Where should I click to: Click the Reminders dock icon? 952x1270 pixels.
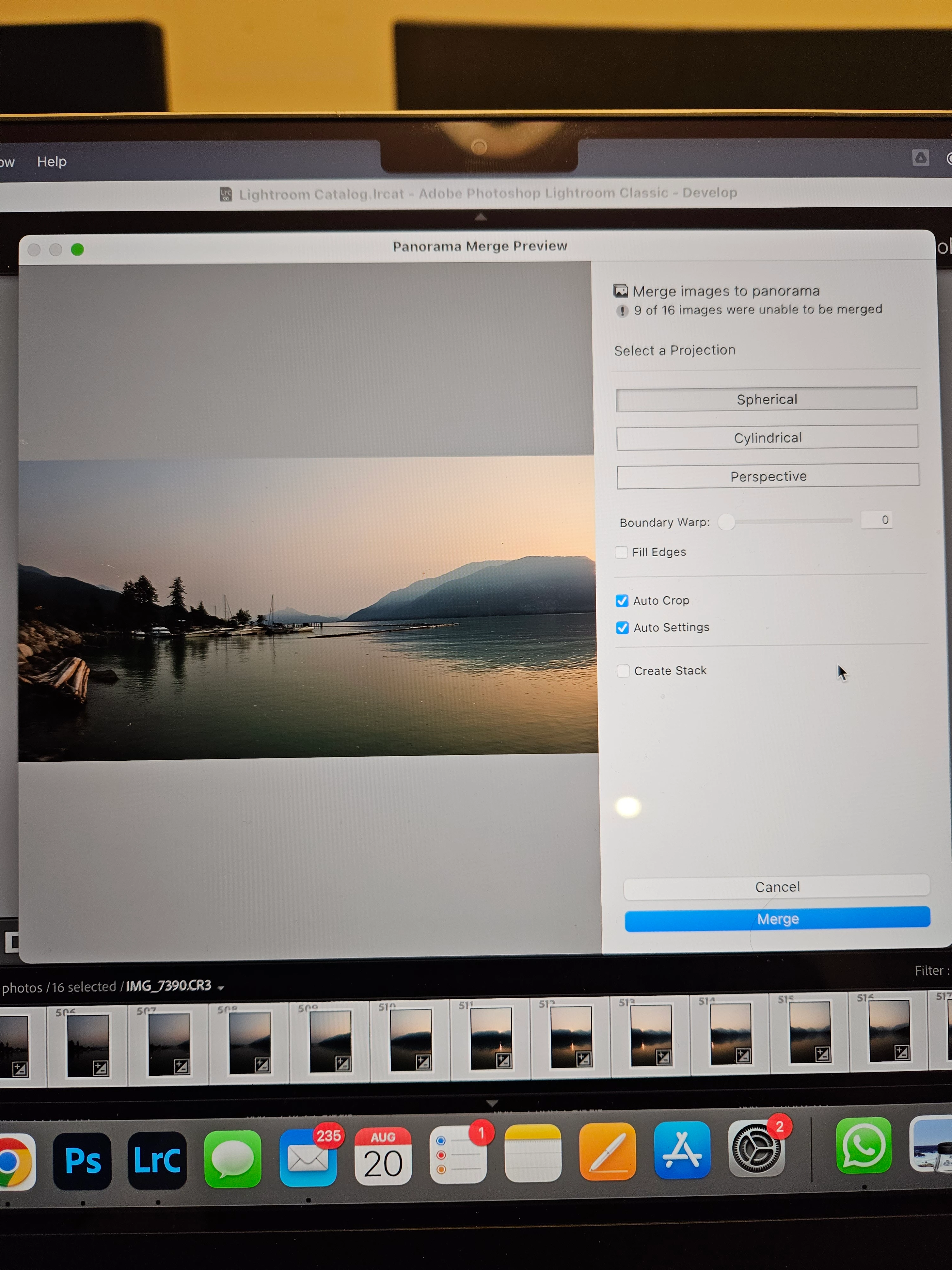coord(458,1154)
